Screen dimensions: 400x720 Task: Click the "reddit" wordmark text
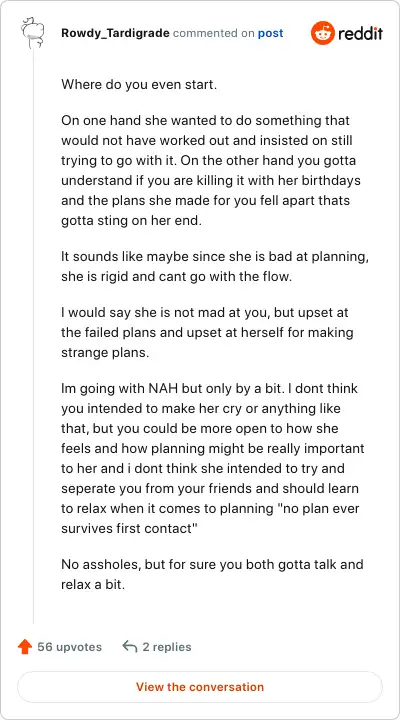361,34
